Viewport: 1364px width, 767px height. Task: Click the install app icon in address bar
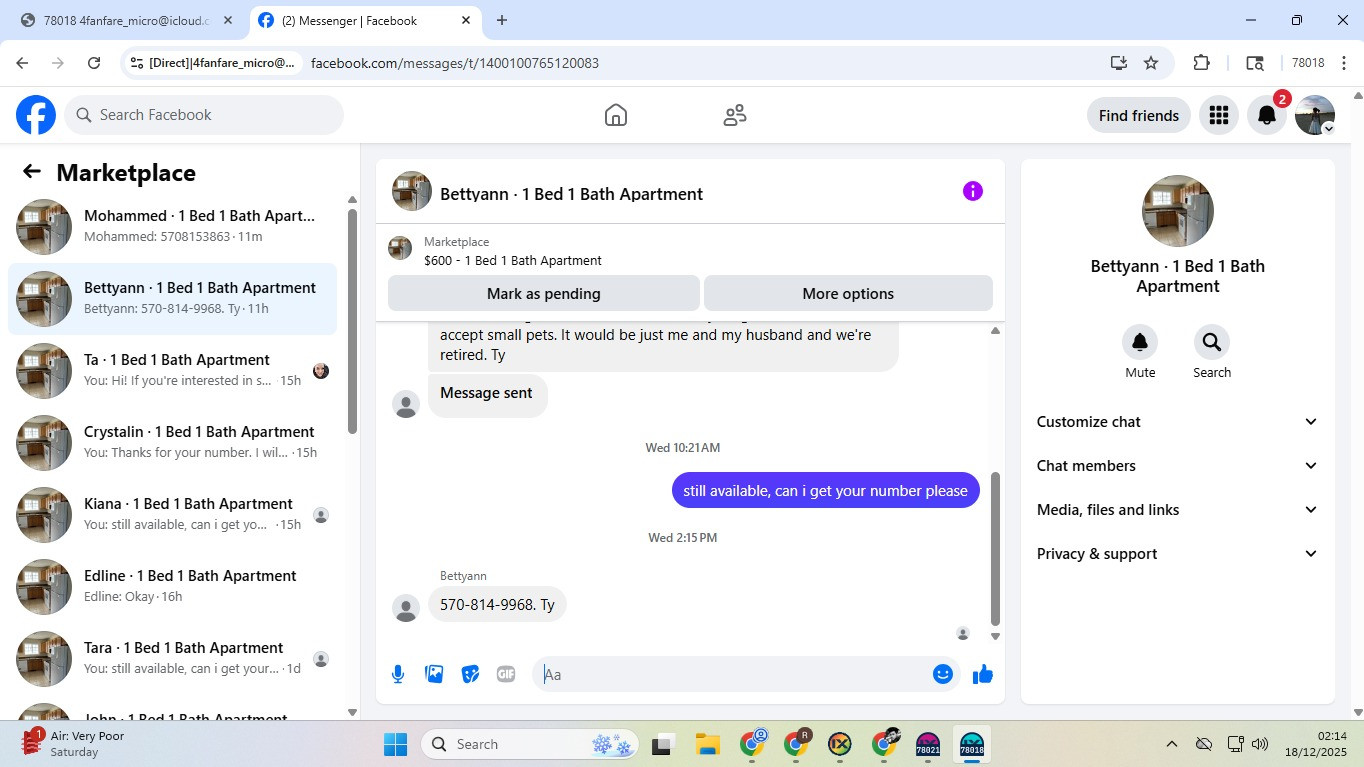click(x=1119, y=63)
